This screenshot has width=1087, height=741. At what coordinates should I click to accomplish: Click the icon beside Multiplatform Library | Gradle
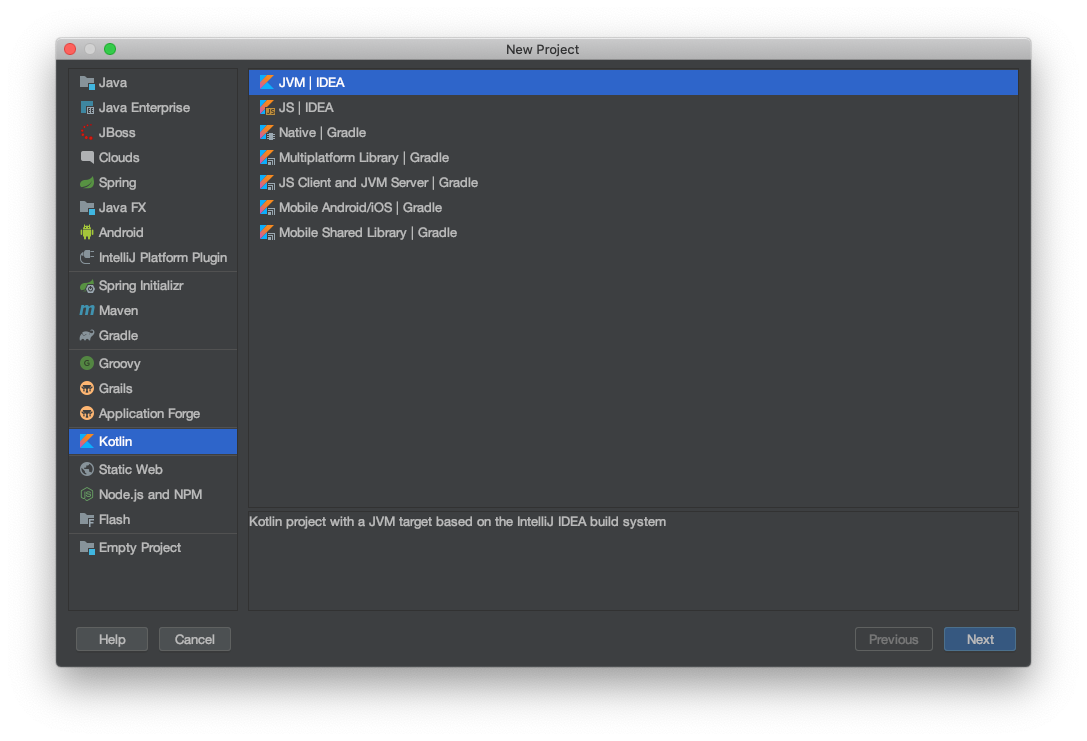click(x=267, y=157)
